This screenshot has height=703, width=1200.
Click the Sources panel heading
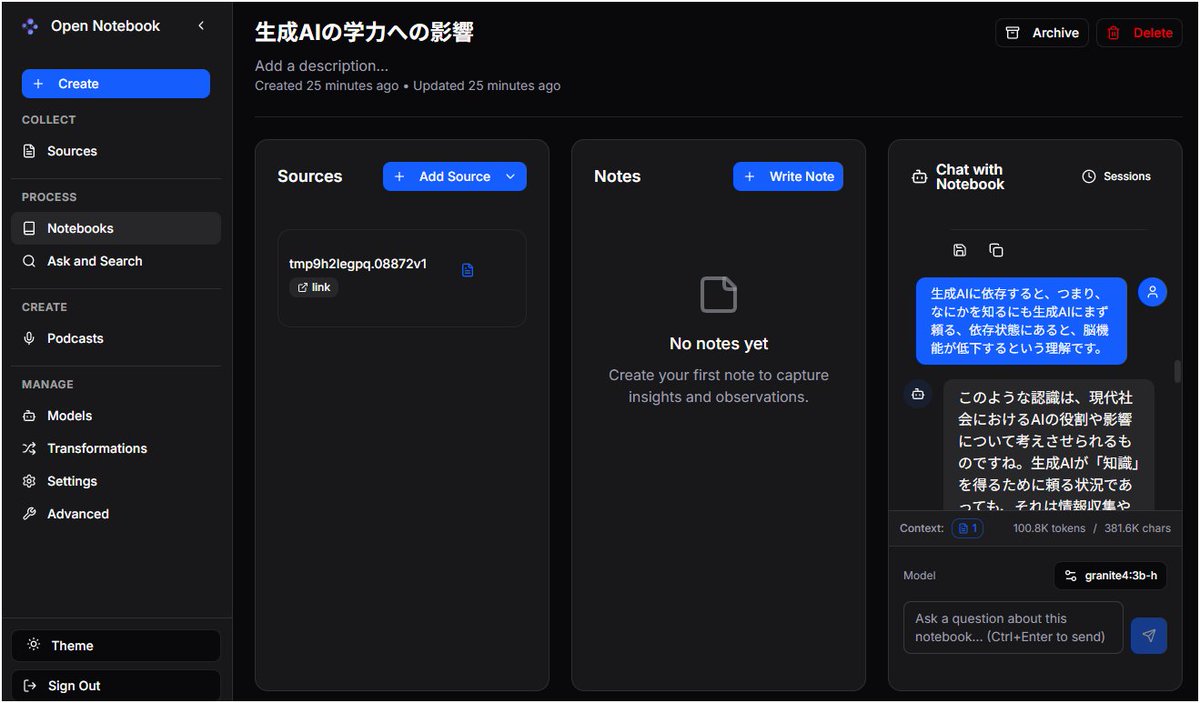point(310,176)
